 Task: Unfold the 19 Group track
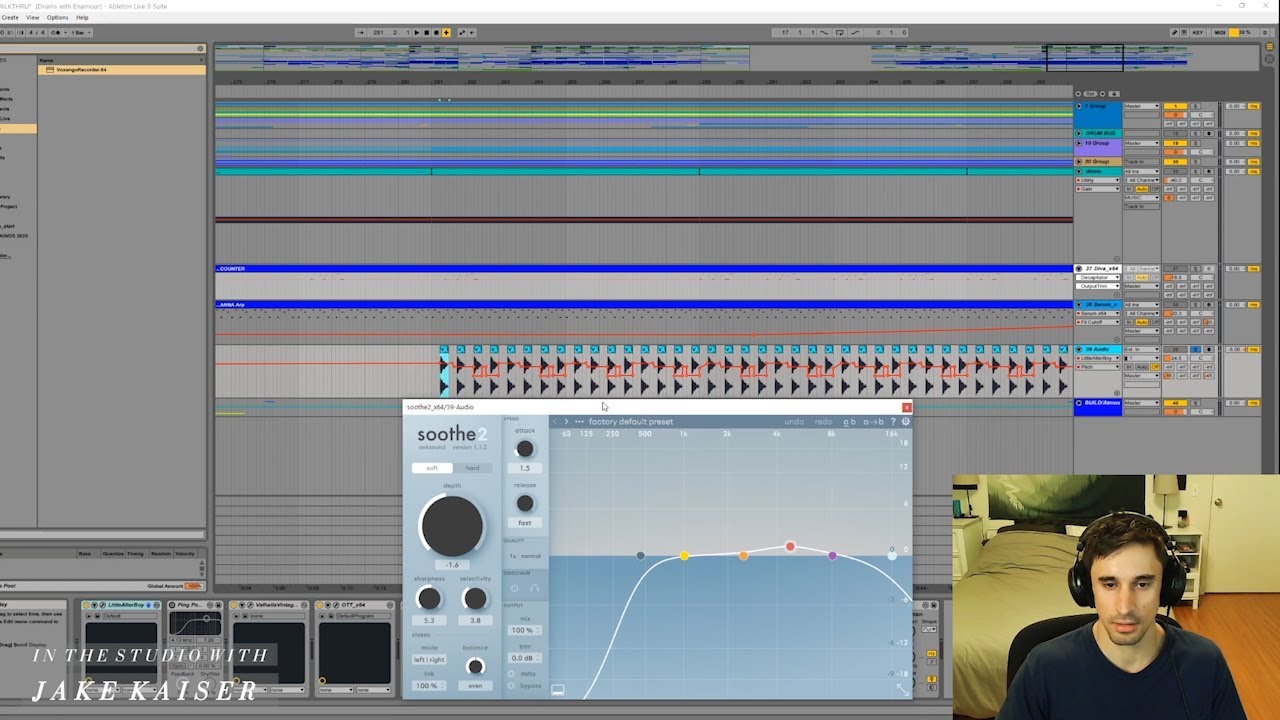[1079, 143]
